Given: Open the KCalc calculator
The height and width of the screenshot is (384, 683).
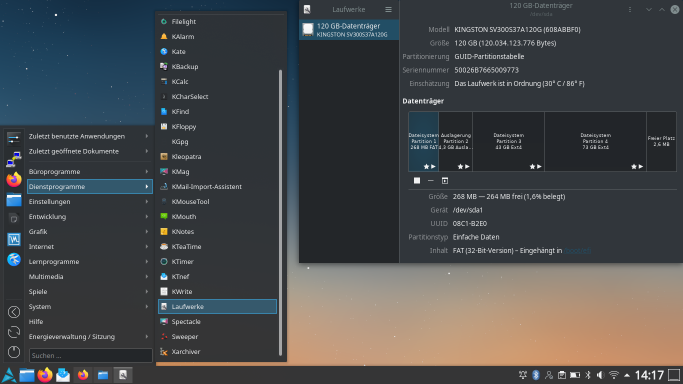Looking at the screenshot, I should tap(217, 81).
